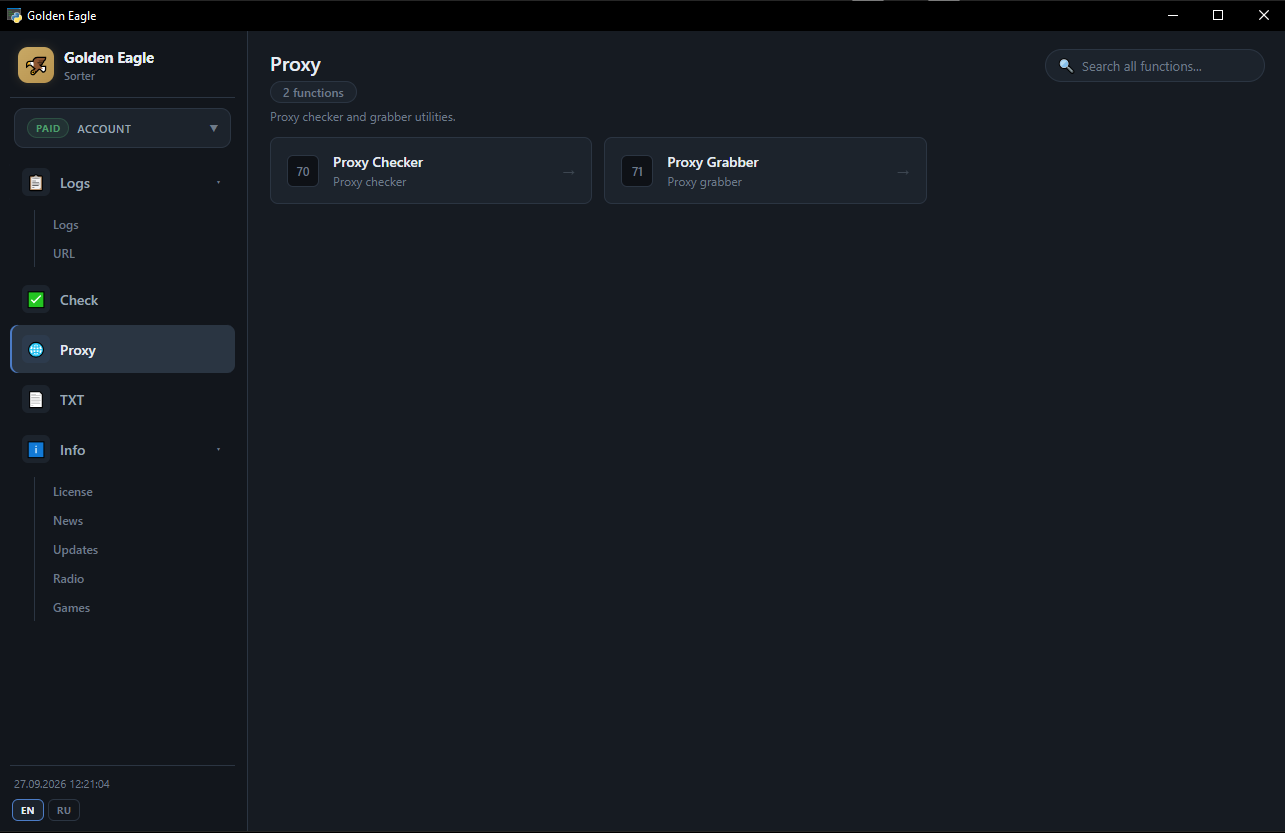Viewport: 1285px width, 833px height.
Task: Open the Proxy Checker function card
Action: click(431, 171)
